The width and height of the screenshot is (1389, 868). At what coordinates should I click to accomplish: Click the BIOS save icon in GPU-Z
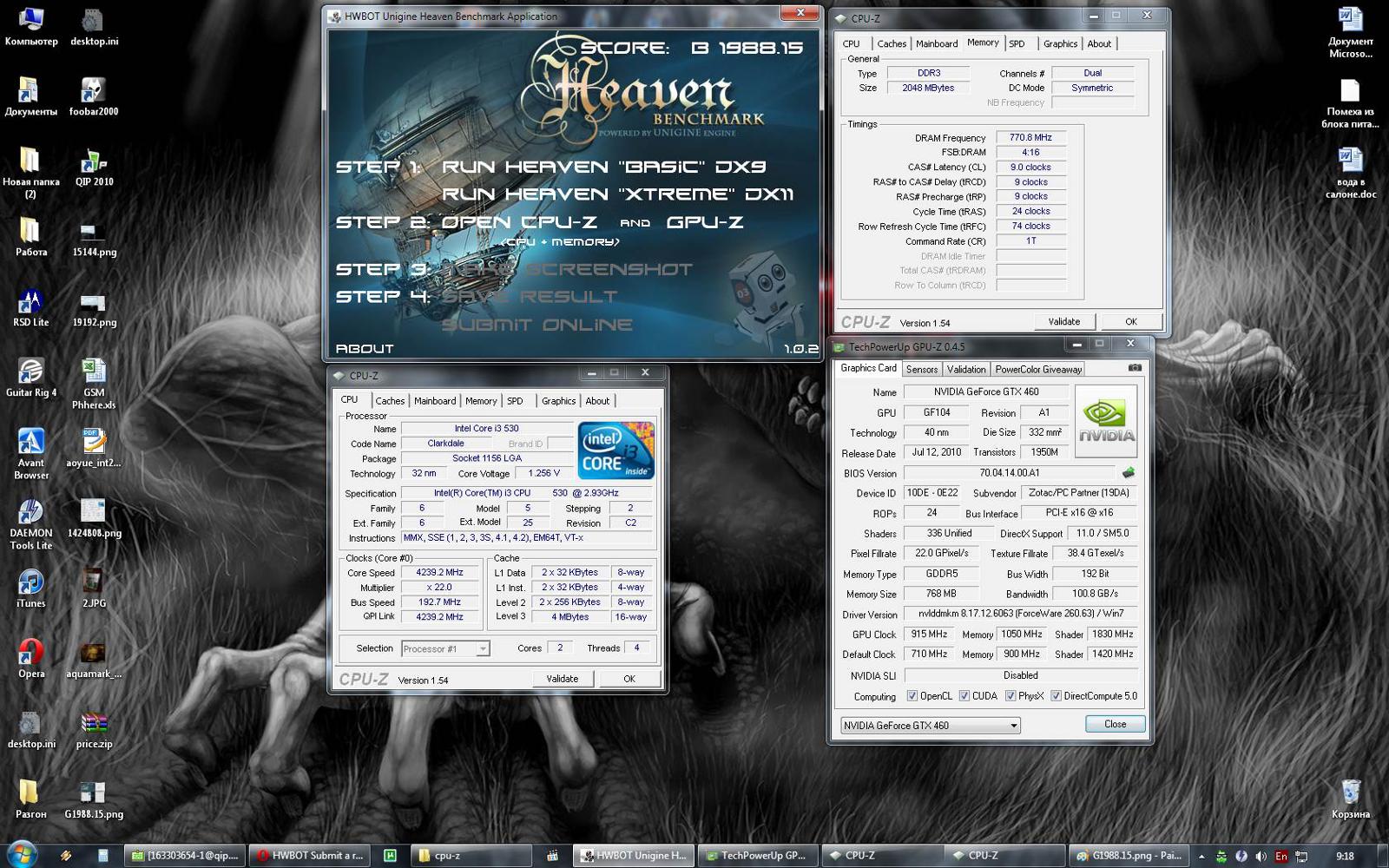[1128, 473]
